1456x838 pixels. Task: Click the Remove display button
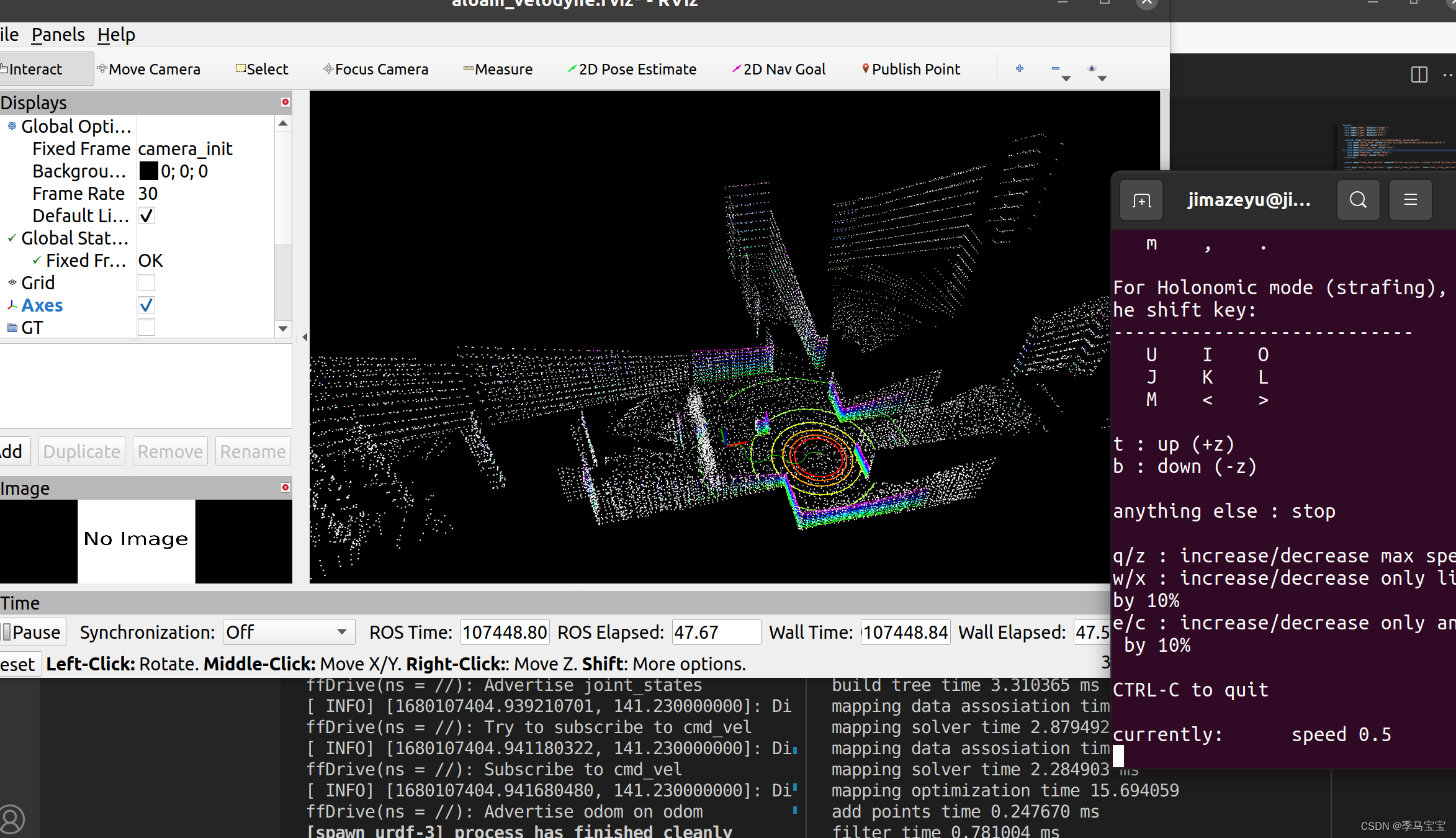point(170,451)
